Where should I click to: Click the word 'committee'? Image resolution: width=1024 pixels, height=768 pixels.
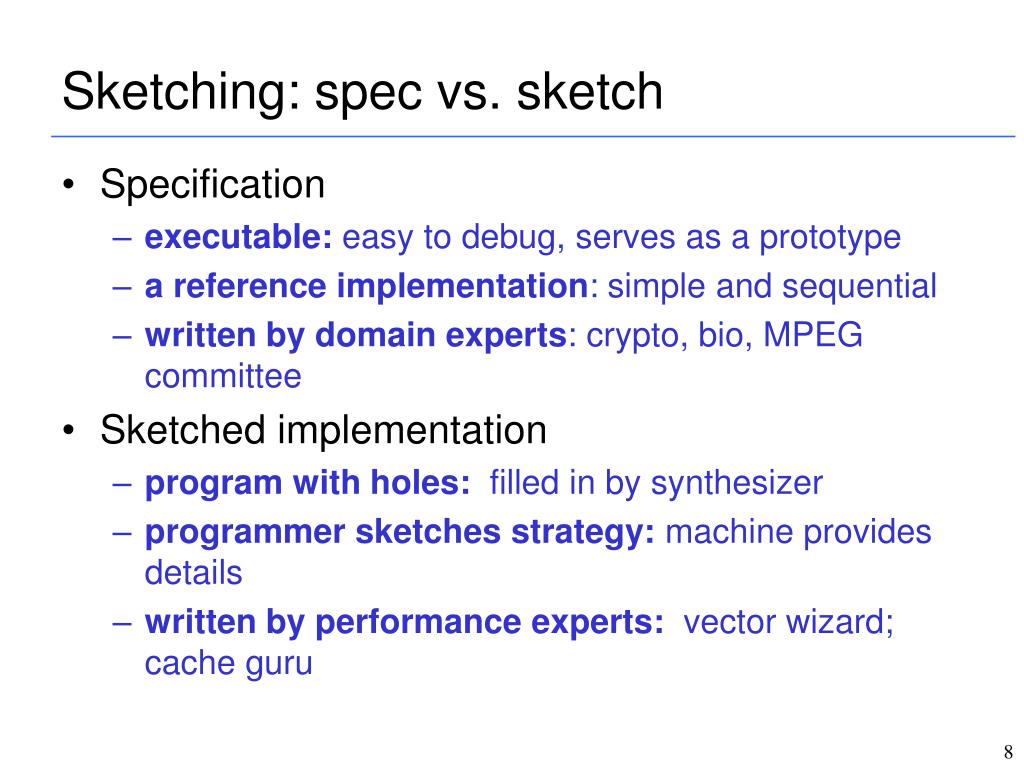tap(223, 377)
